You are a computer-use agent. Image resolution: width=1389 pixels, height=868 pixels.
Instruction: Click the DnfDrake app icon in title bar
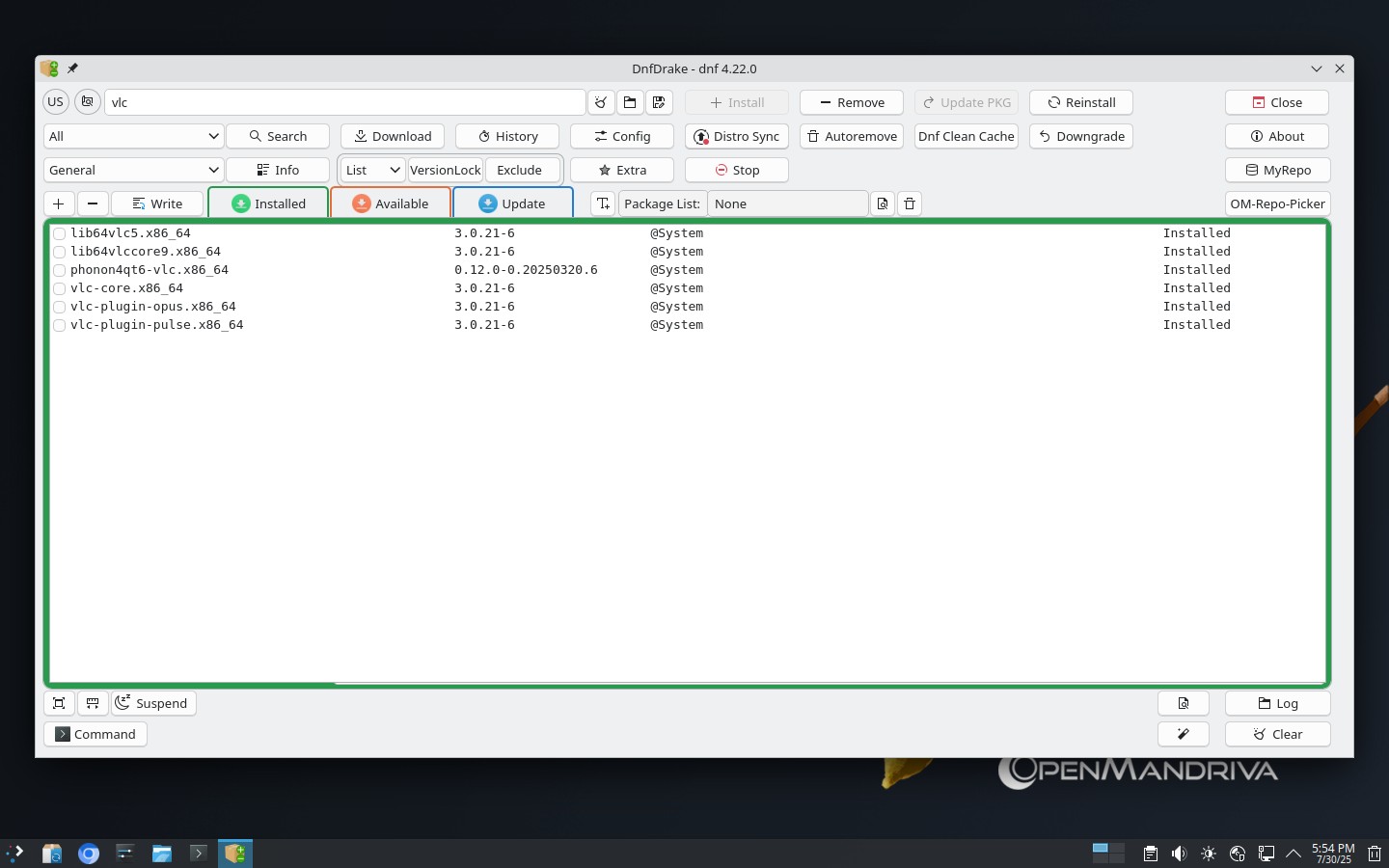[x=49, y=68]
